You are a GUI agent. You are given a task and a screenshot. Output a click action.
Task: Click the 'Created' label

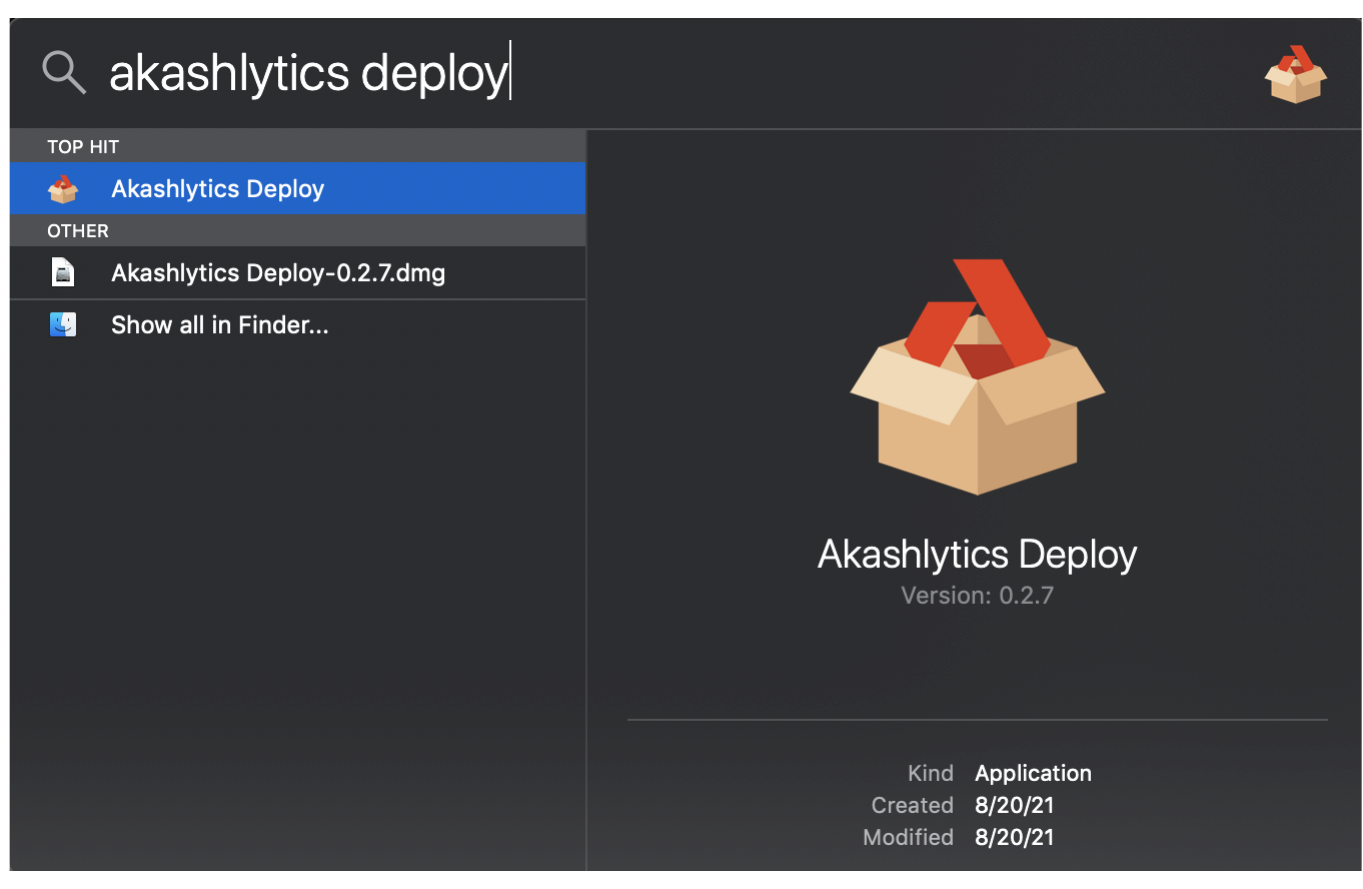912,805
